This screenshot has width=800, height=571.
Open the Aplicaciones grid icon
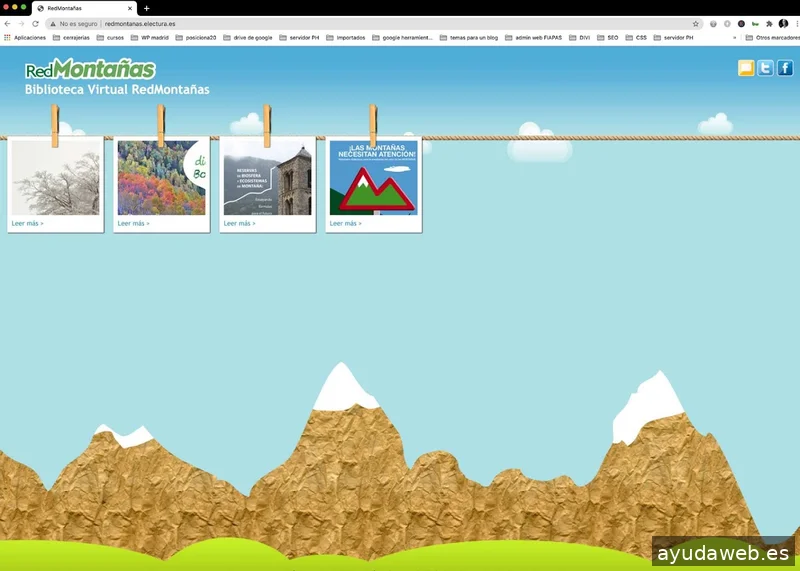point(8,37)
